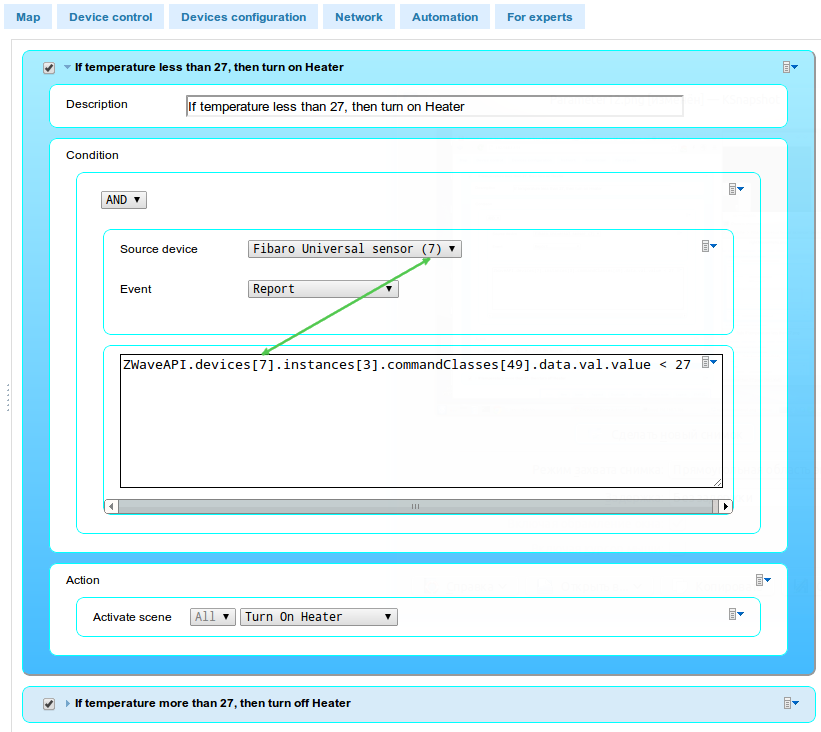Switch to the Devices configuration tab
Screen dimensions: 821x732
(x=243, y=17)
